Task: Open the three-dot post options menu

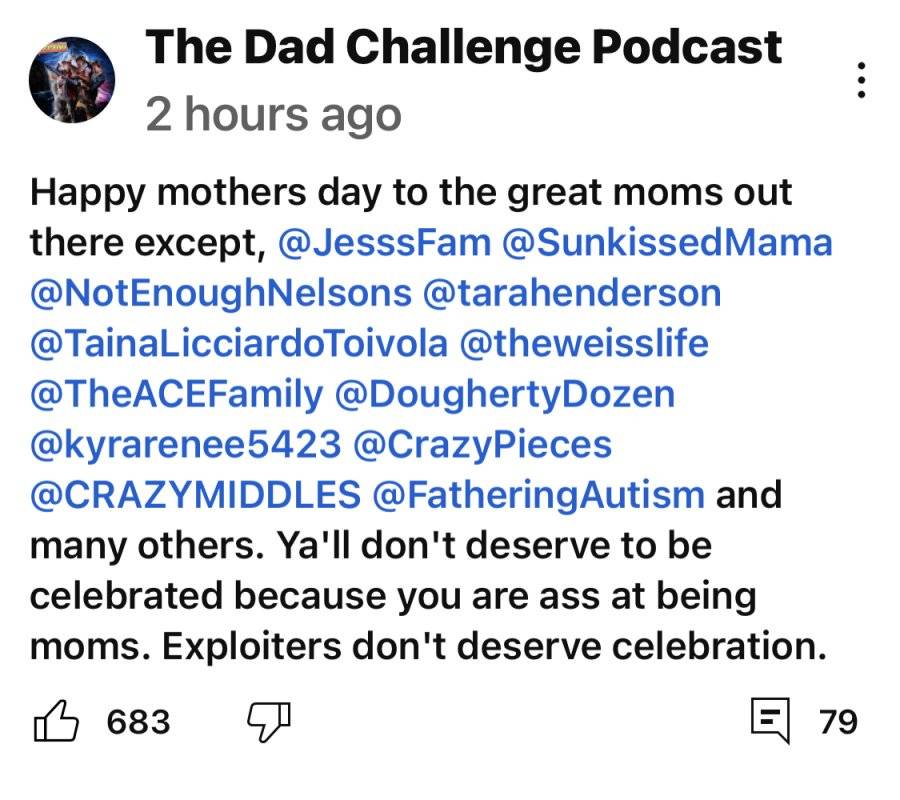Action: (861, 80)
